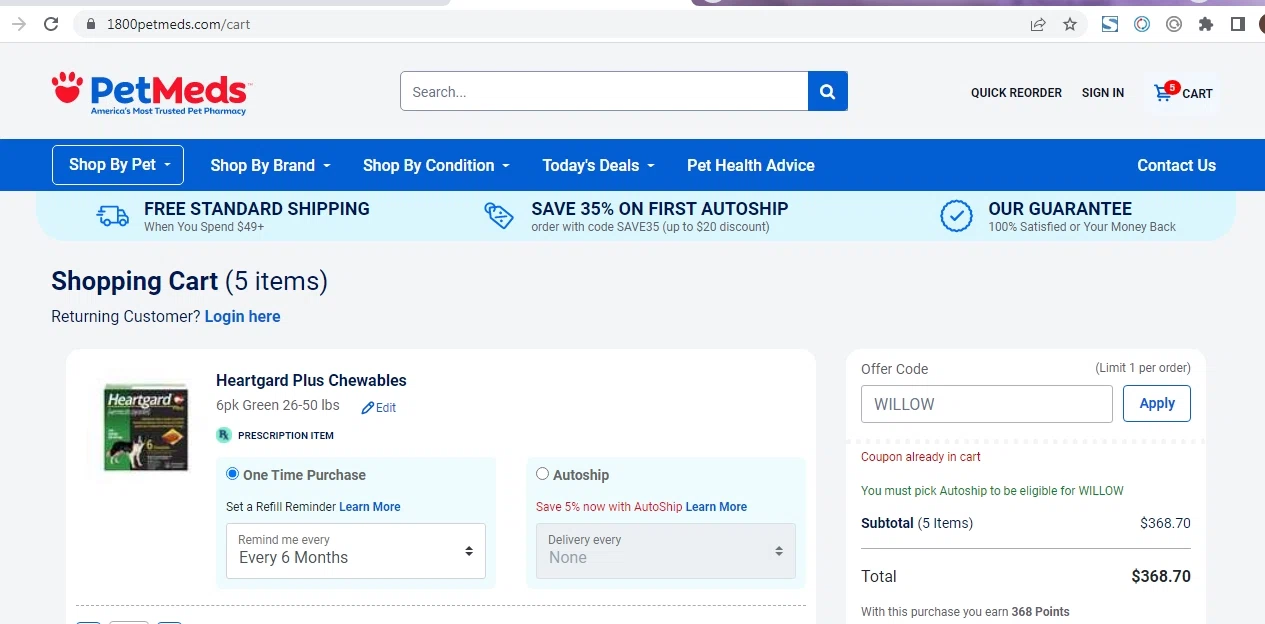Open Learn More about refill reminder

[x=370, y=507]
